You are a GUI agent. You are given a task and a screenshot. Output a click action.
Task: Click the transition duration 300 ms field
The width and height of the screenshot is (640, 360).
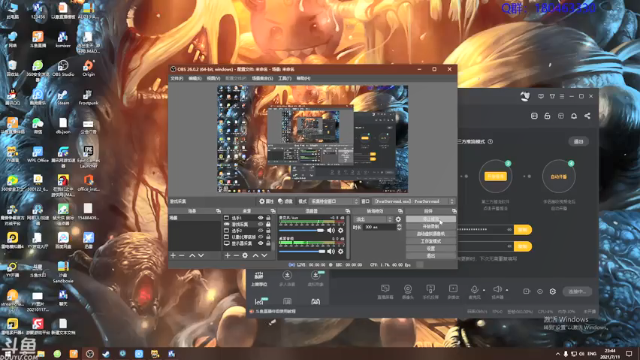click(x=379, y=227)
